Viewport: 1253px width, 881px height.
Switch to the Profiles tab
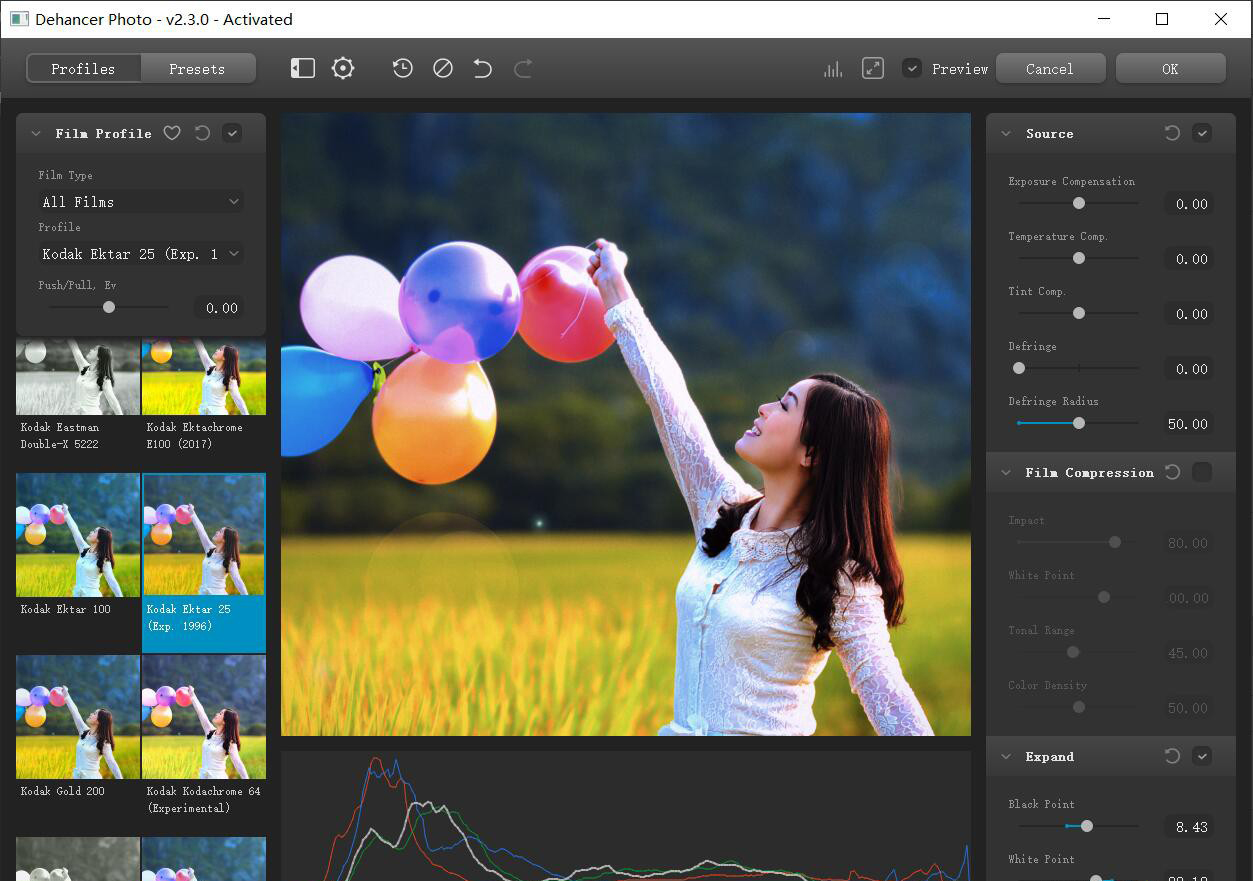tap(83, 68)
